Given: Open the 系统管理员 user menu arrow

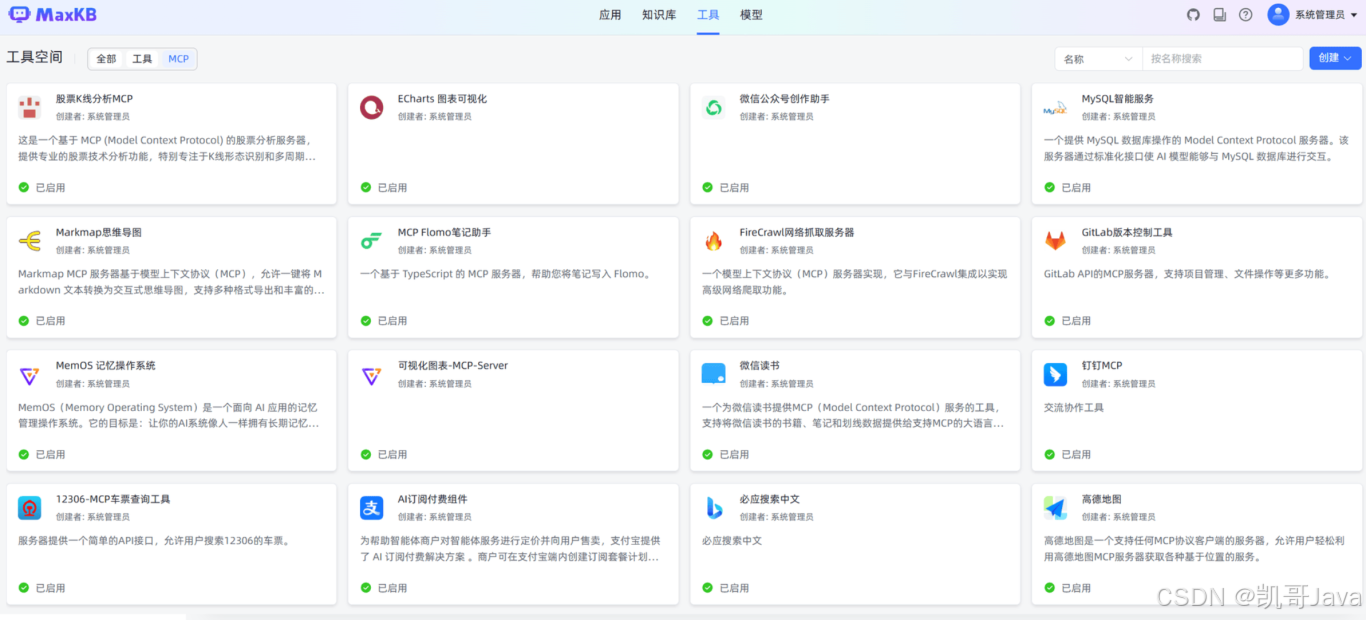Looking at the screenshot, I should (x=1354, y=15).
